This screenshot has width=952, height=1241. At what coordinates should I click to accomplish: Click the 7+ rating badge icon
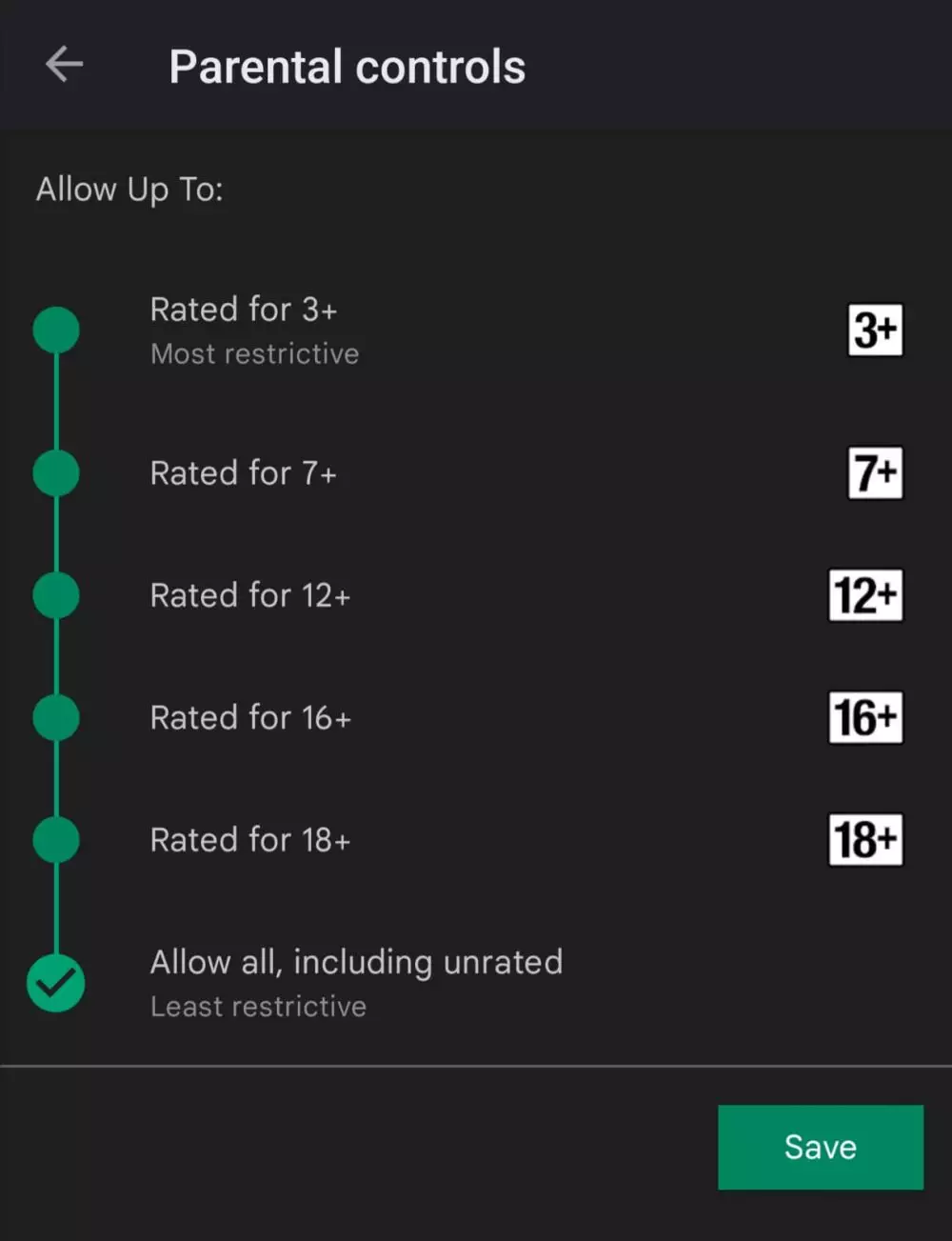873,473
